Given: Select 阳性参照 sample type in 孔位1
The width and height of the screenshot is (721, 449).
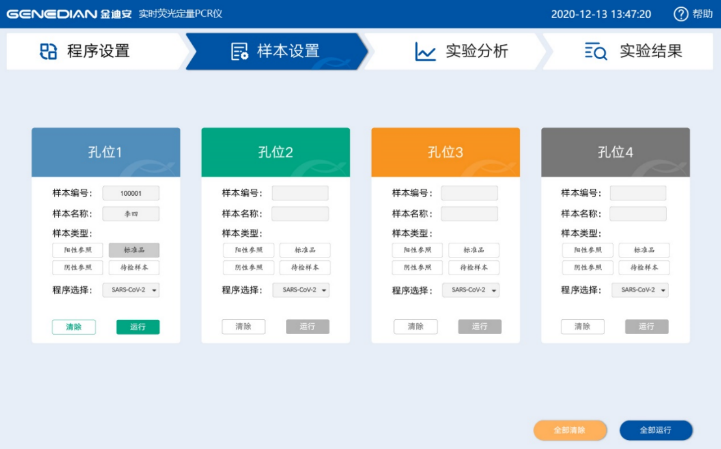Looking at the screenshot, I should coord(78,250).
